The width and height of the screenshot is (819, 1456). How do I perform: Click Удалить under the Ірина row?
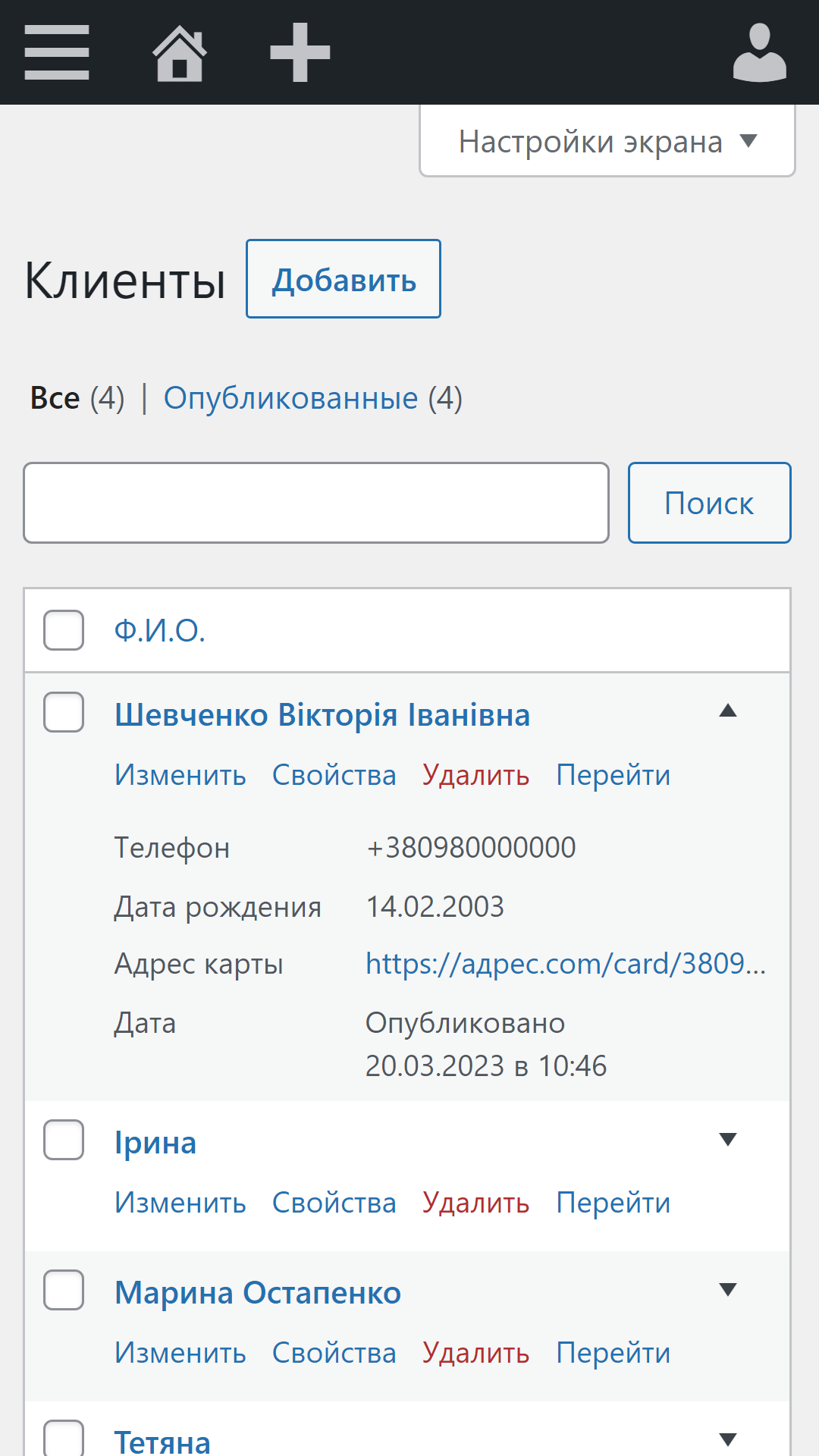click(475, 1203)
